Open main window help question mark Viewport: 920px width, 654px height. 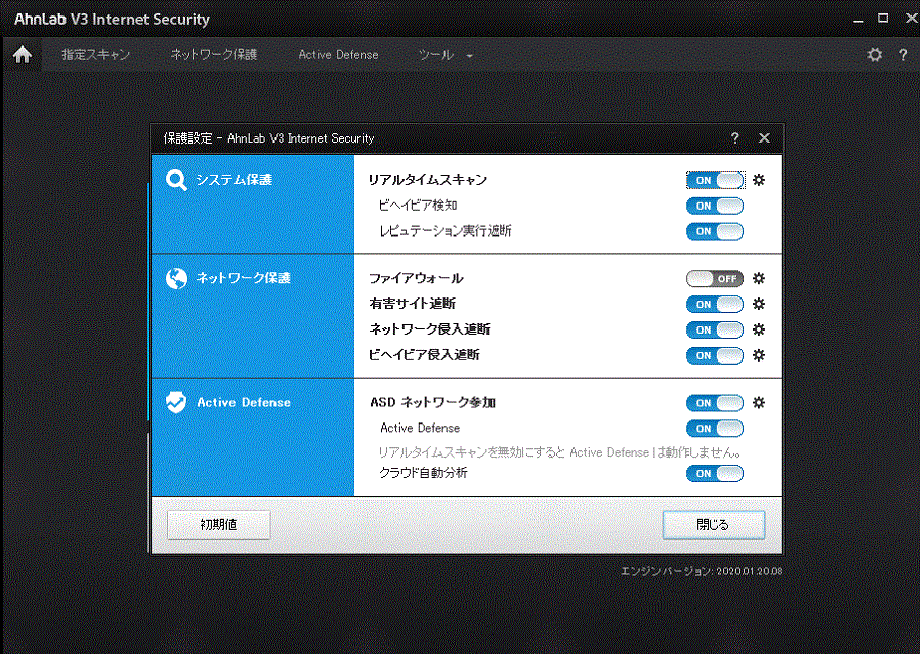(x=903, y=55)
